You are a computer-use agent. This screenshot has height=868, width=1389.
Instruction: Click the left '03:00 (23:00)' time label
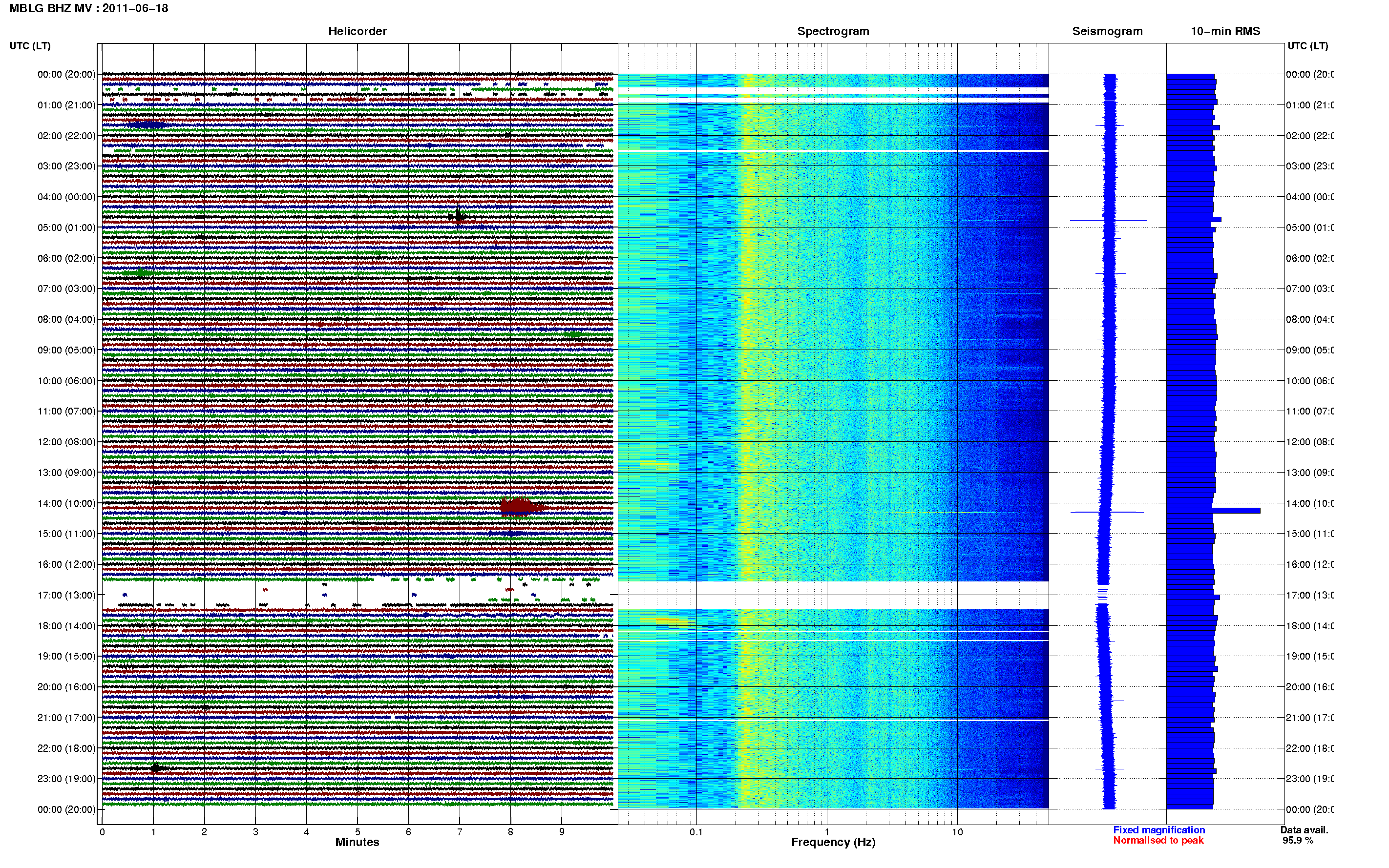click(x=66, y=166)
